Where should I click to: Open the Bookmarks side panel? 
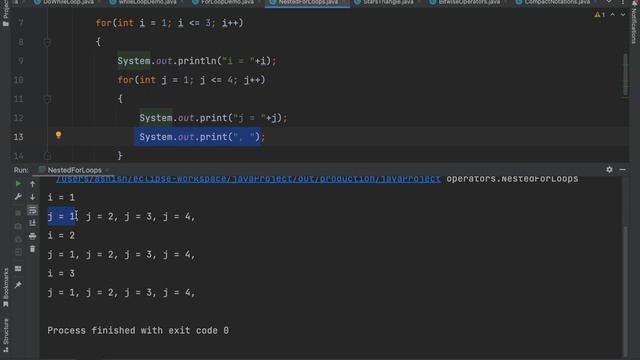(6, 287)
